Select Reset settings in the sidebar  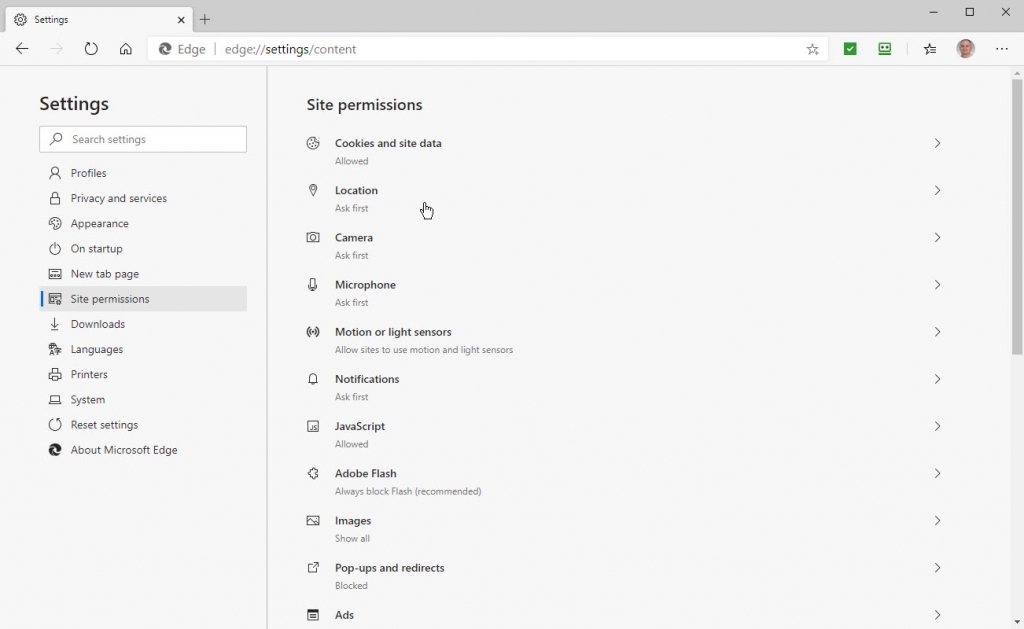point(101,424)
